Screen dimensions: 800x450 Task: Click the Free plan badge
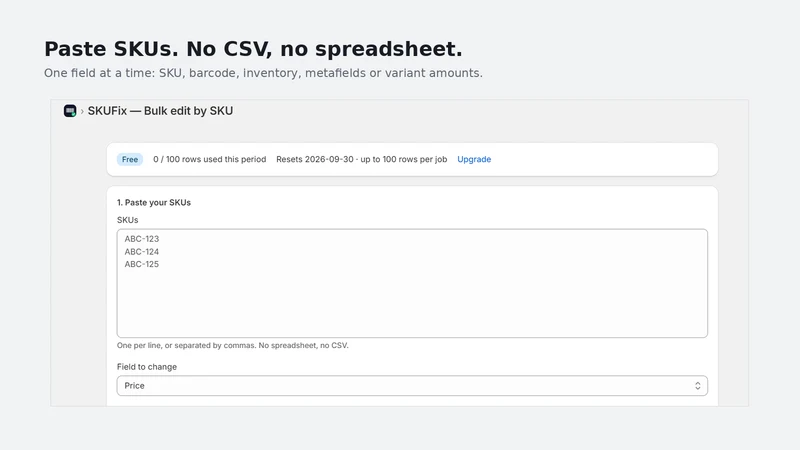[130, 159]
